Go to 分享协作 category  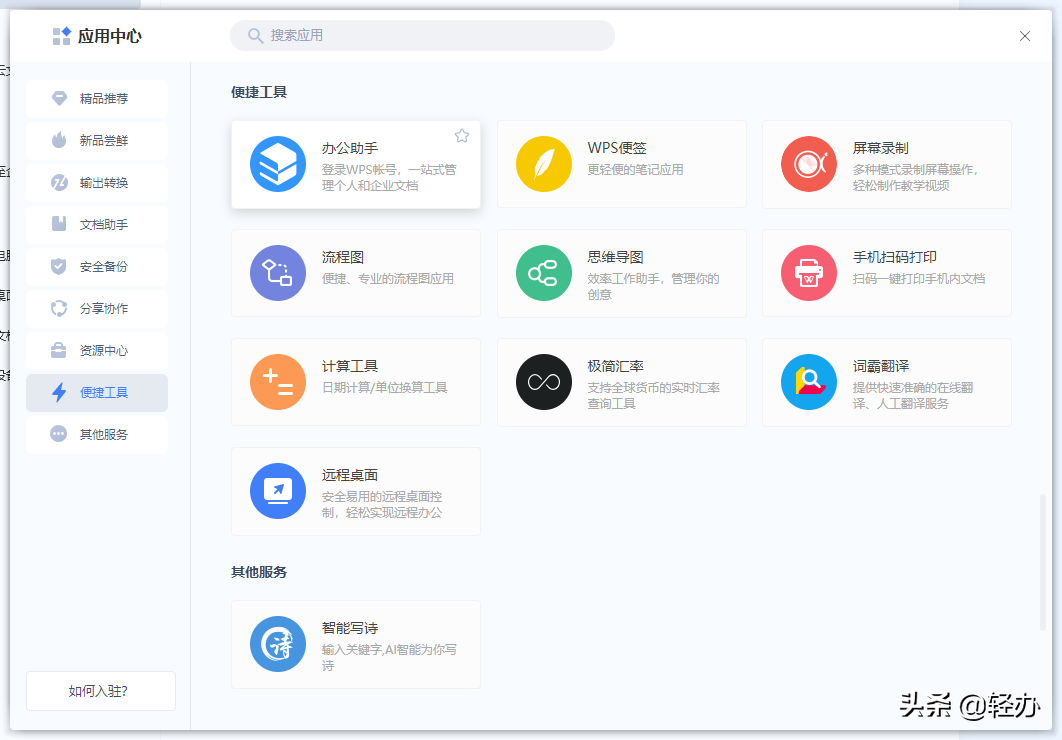click(97, 309)
